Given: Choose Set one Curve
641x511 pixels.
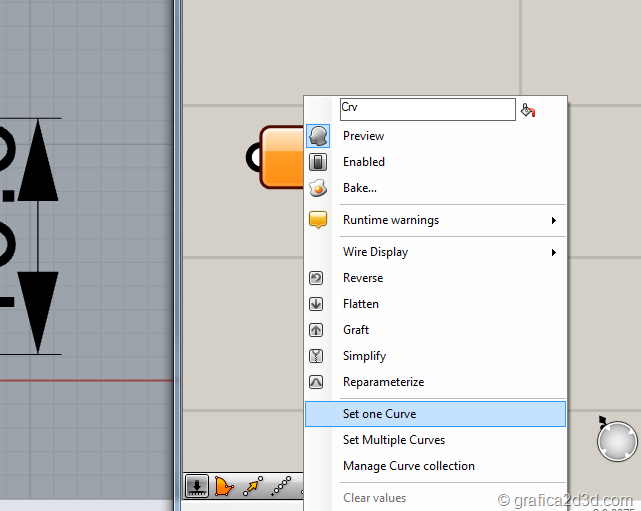Looking at the screenshot, I should click(379, 414).
